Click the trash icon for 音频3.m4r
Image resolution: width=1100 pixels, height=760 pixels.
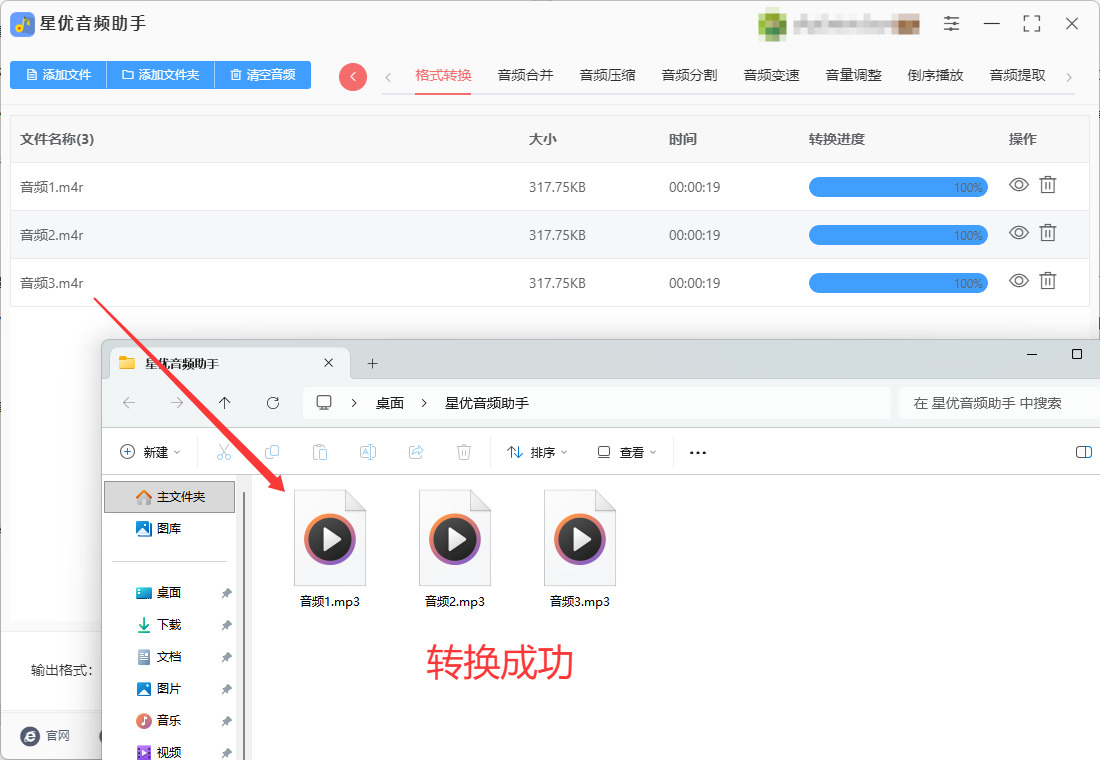(x=1047, y=281)
